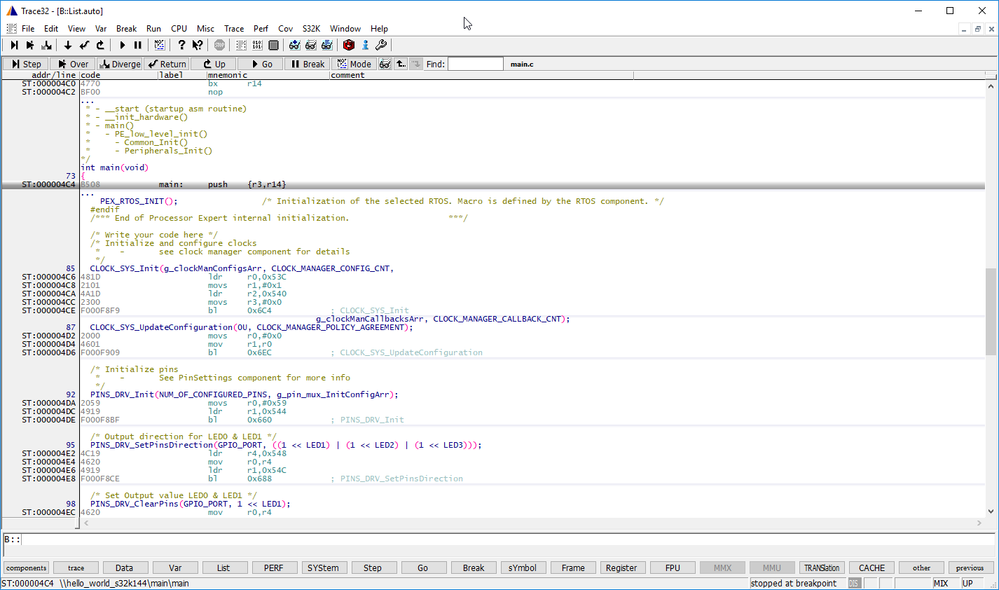The image size is (999, 590).
Task: Click the down-arrow step-into icon
Action: 68,45
